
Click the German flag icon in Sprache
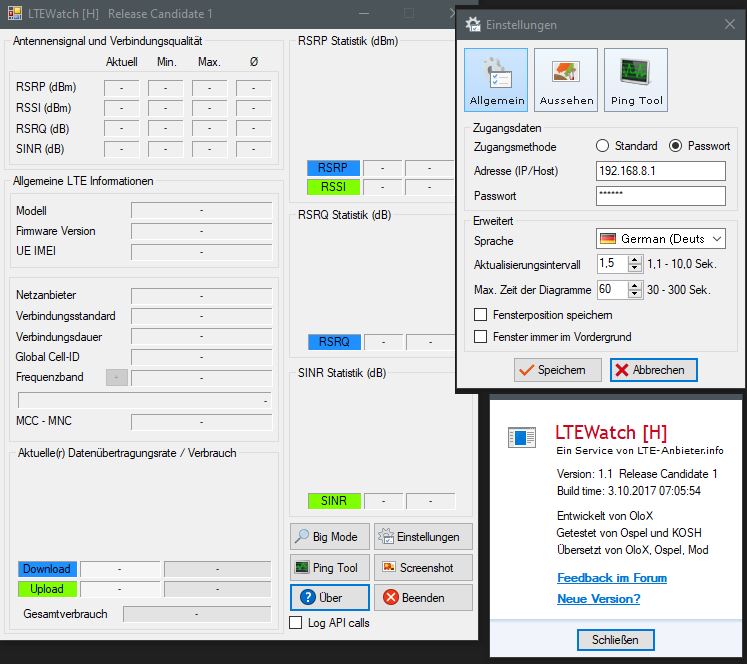[x=608, y=239]
